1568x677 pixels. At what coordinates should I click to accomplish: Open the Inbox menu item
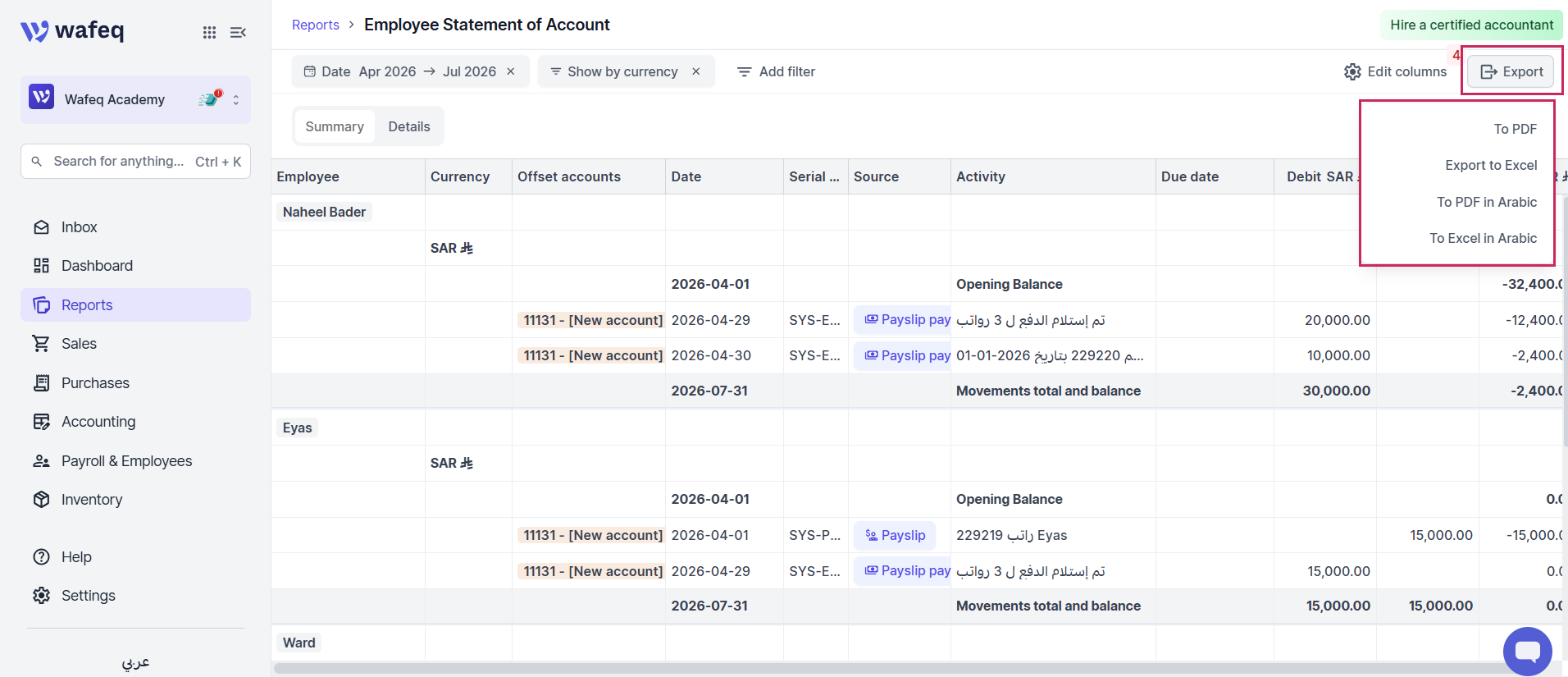tap(136, 227)
